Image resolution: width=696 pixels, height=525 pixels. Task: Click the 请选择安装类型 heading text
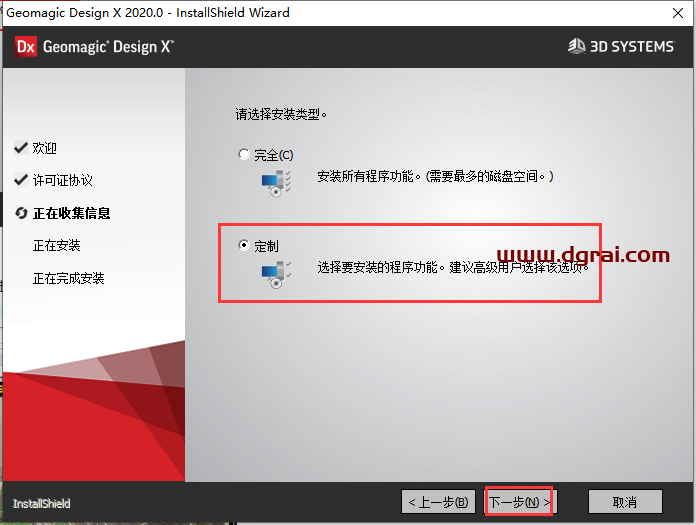[281, 114]
